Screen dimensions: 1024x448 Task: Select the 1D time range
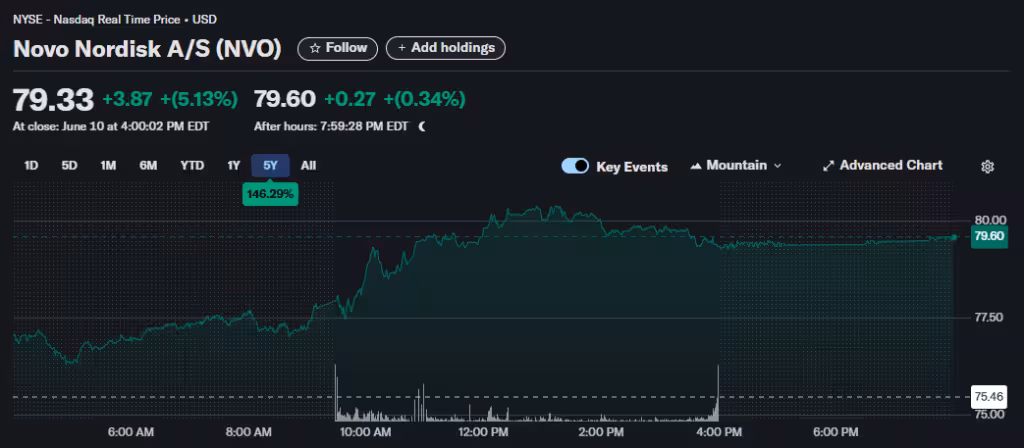coord(31,166)
